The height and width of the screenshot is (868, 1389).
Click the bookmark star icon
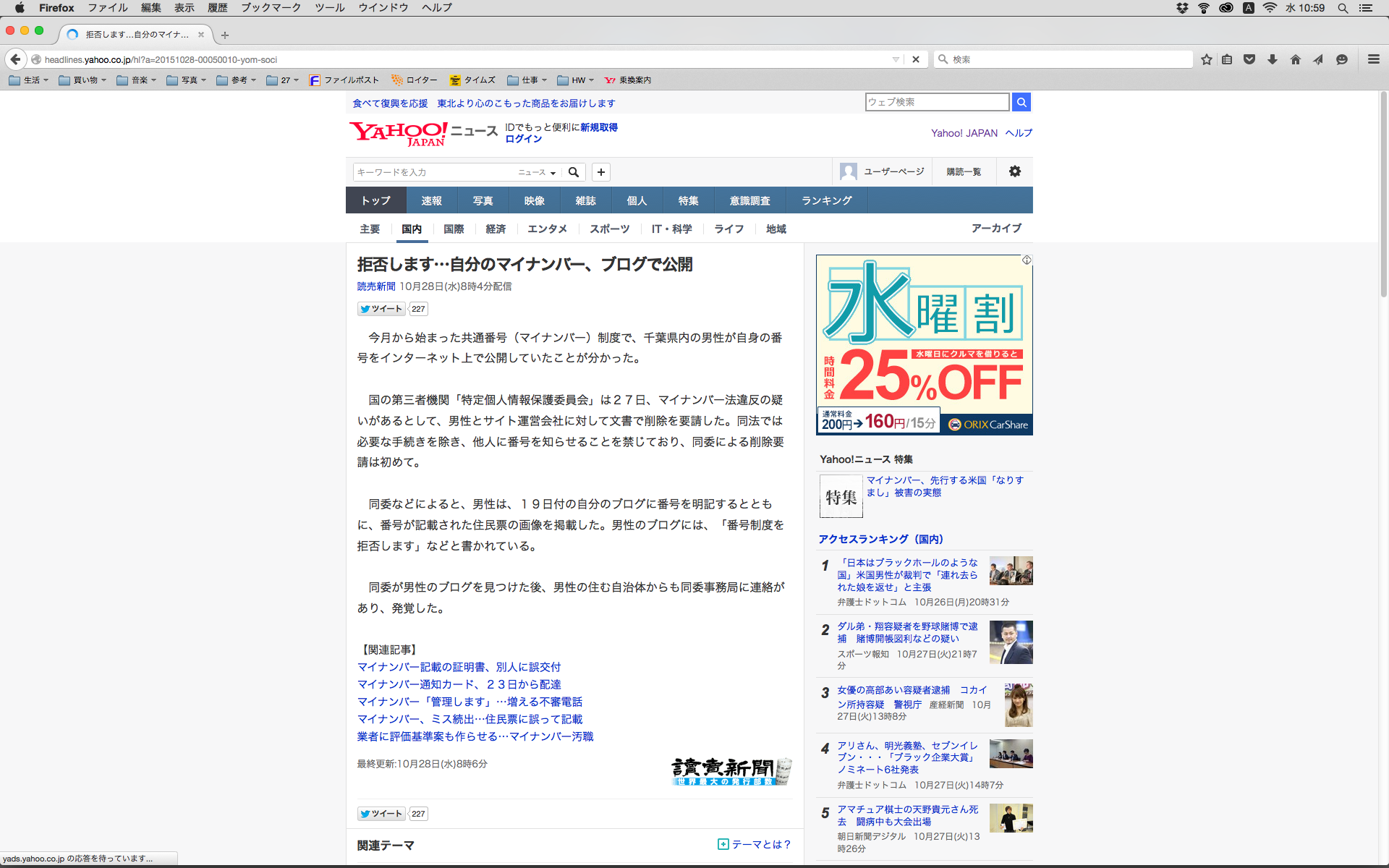point(1206,59)
